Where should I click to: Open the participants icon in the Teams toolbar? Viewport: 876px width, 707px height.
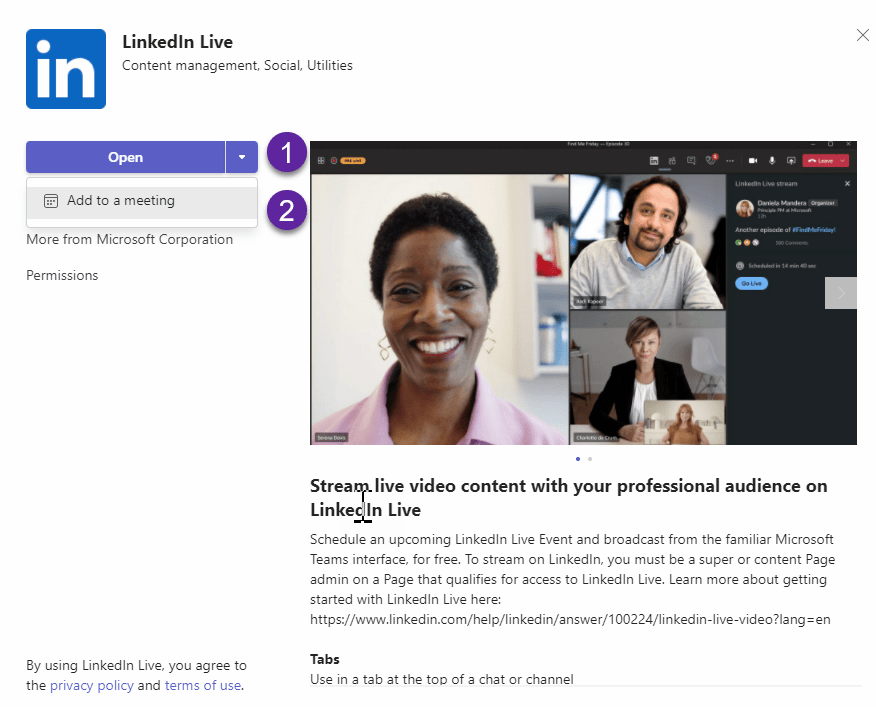pyautogui.click(x=672, y=160)
